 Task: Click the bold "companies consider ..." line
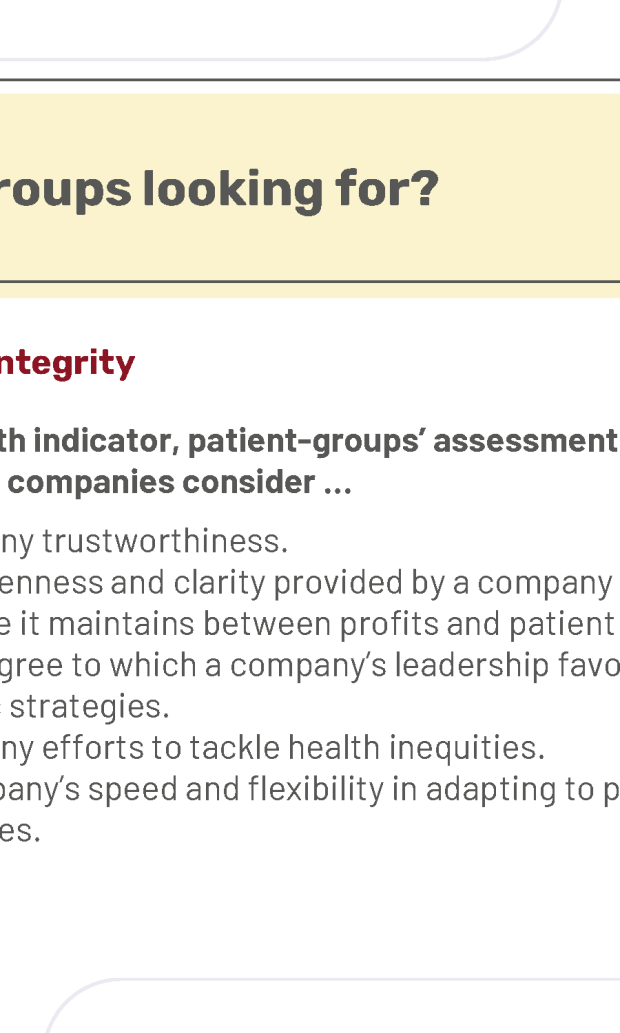click(180, 482)
